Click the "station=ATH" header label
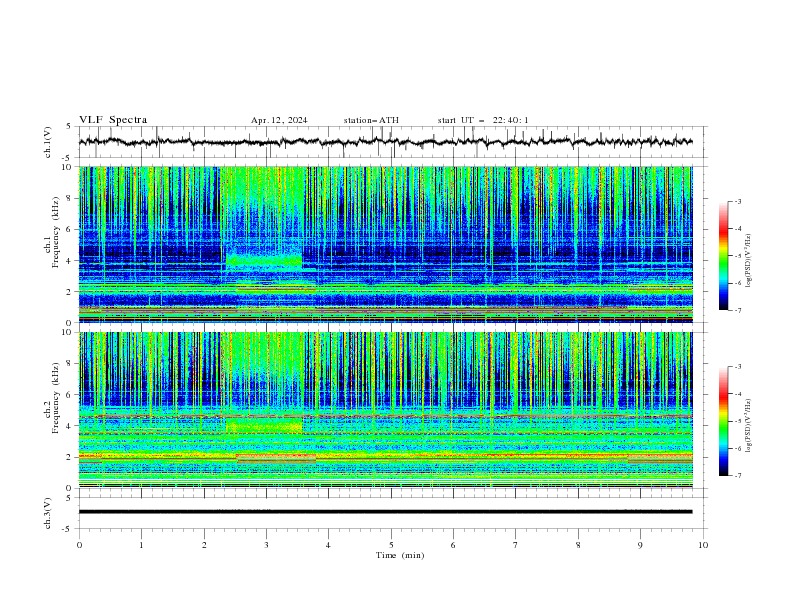 pos(371,120)
